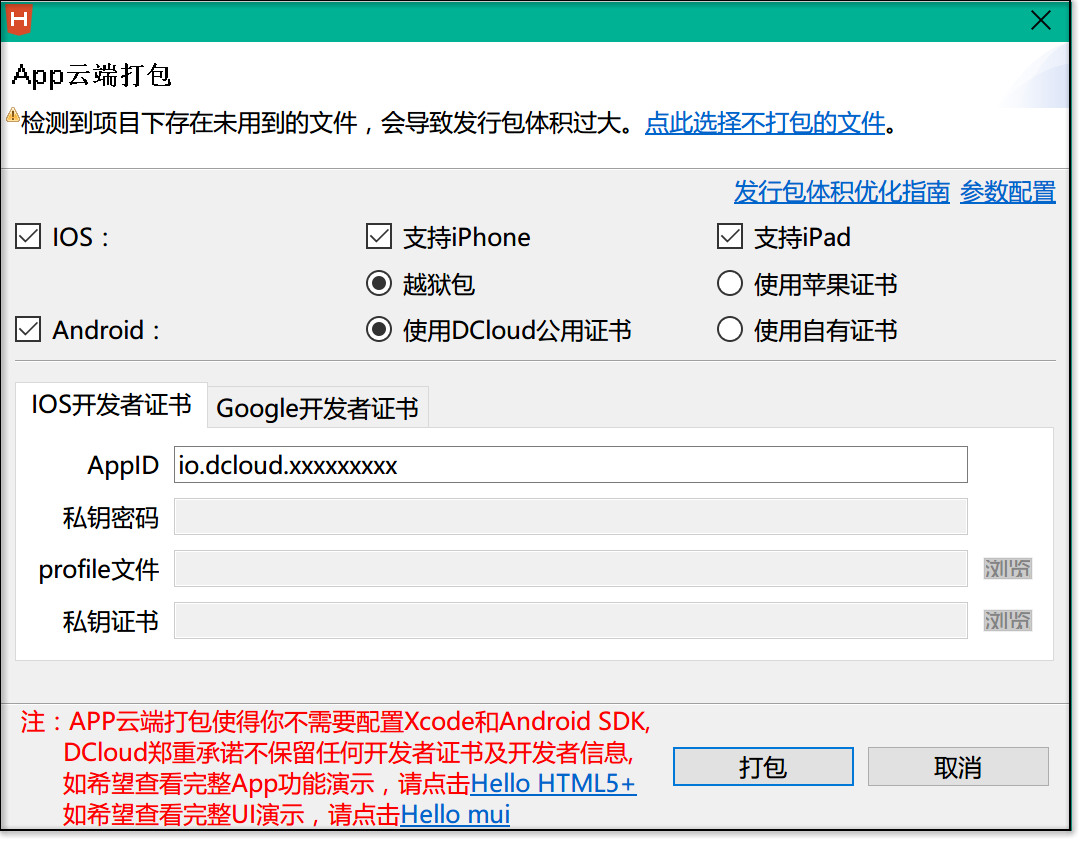Click the 浏览 button beside profile文件

click(1007, 569)
